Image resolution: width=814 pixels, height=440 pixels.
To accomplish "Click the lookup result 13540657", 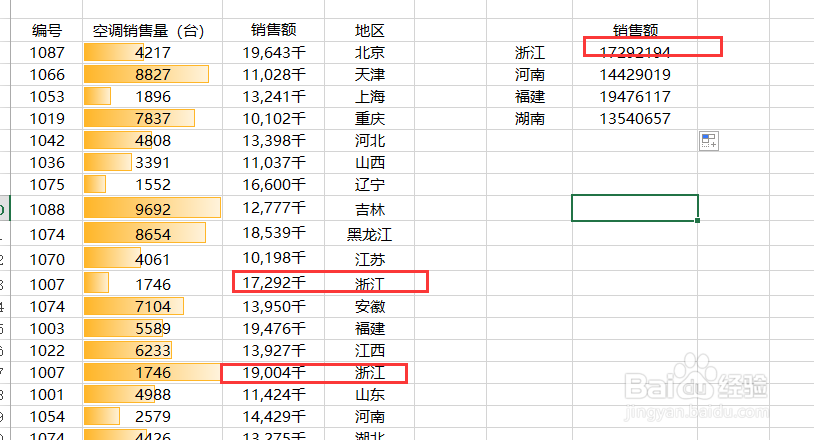I will [x=635, y=119].
